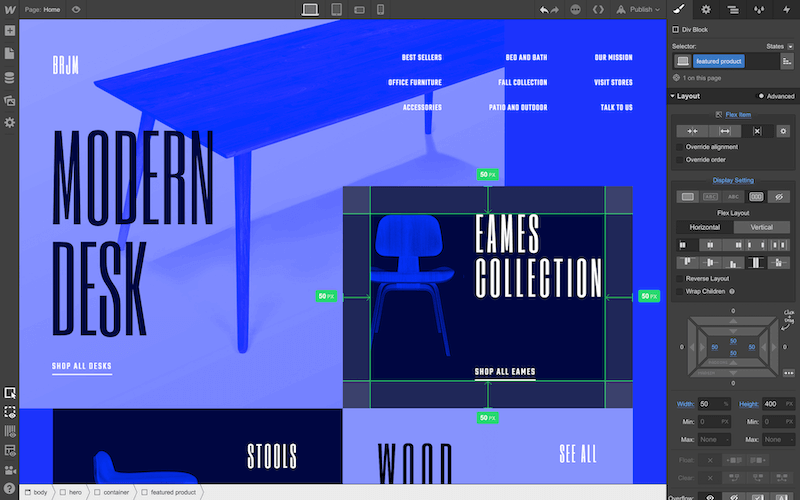
Task: Set flex item sizing to shrink
Action: click(x=692, y=131)
